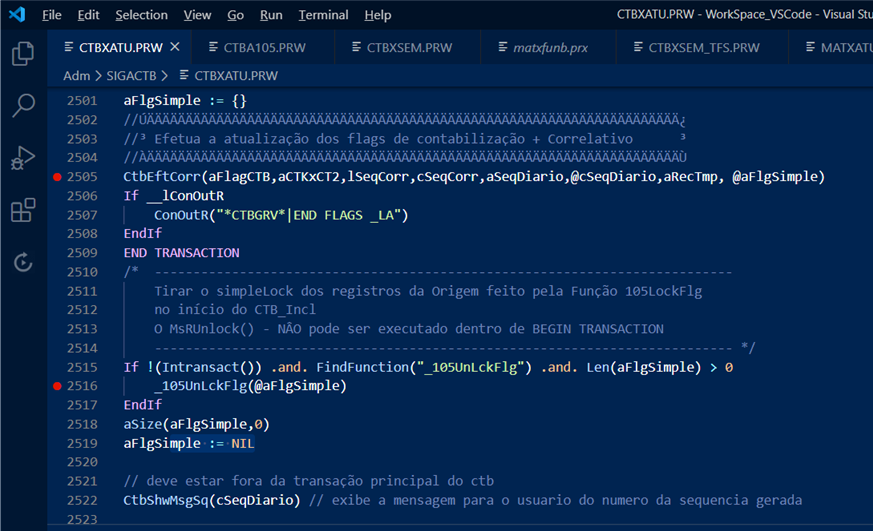Screen dimensions: 873x531
Task: Switch to the matxfunb.prx tab
Action: (551, 47)
